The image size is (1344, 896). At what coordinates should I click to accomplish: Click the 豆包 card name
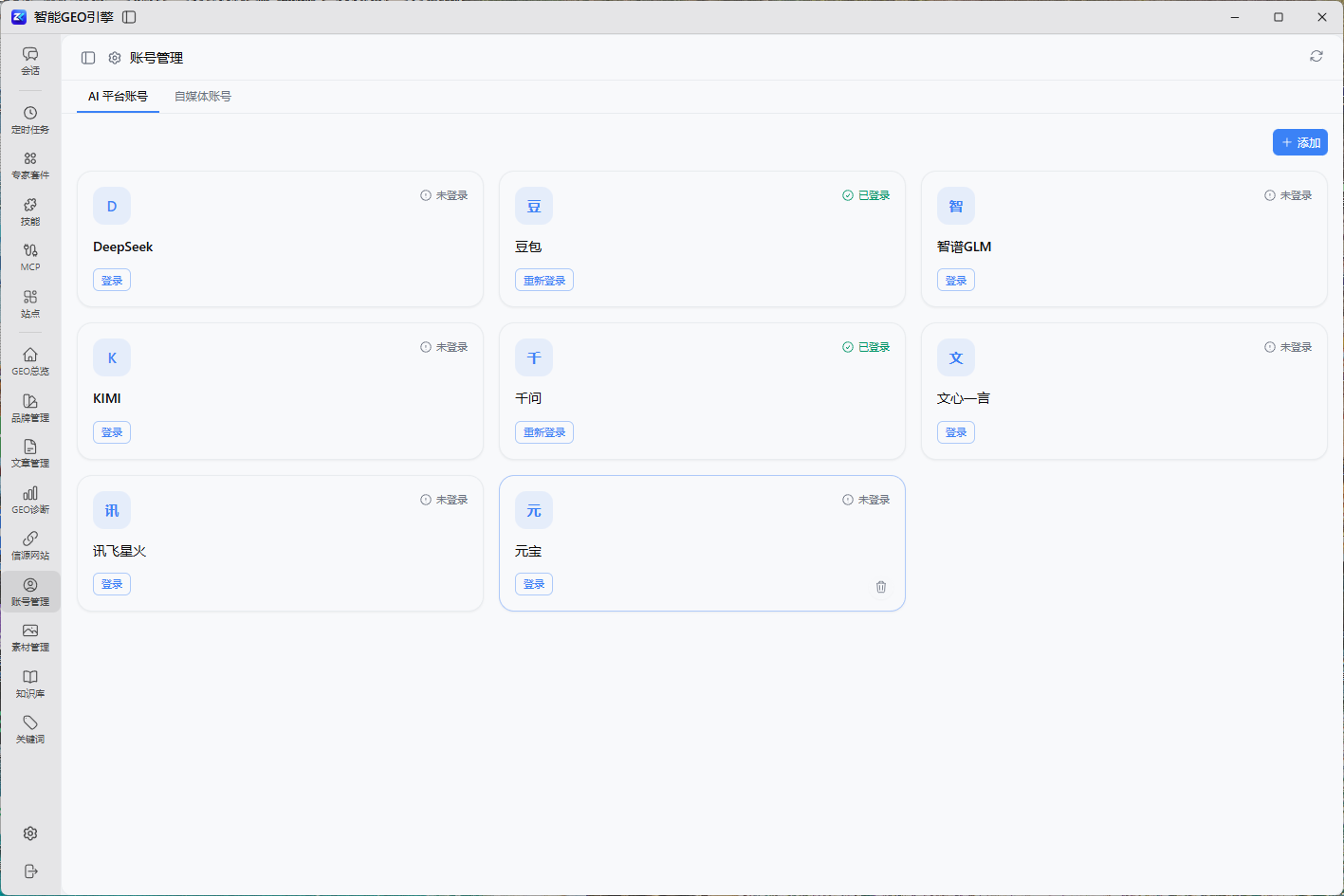528,247
